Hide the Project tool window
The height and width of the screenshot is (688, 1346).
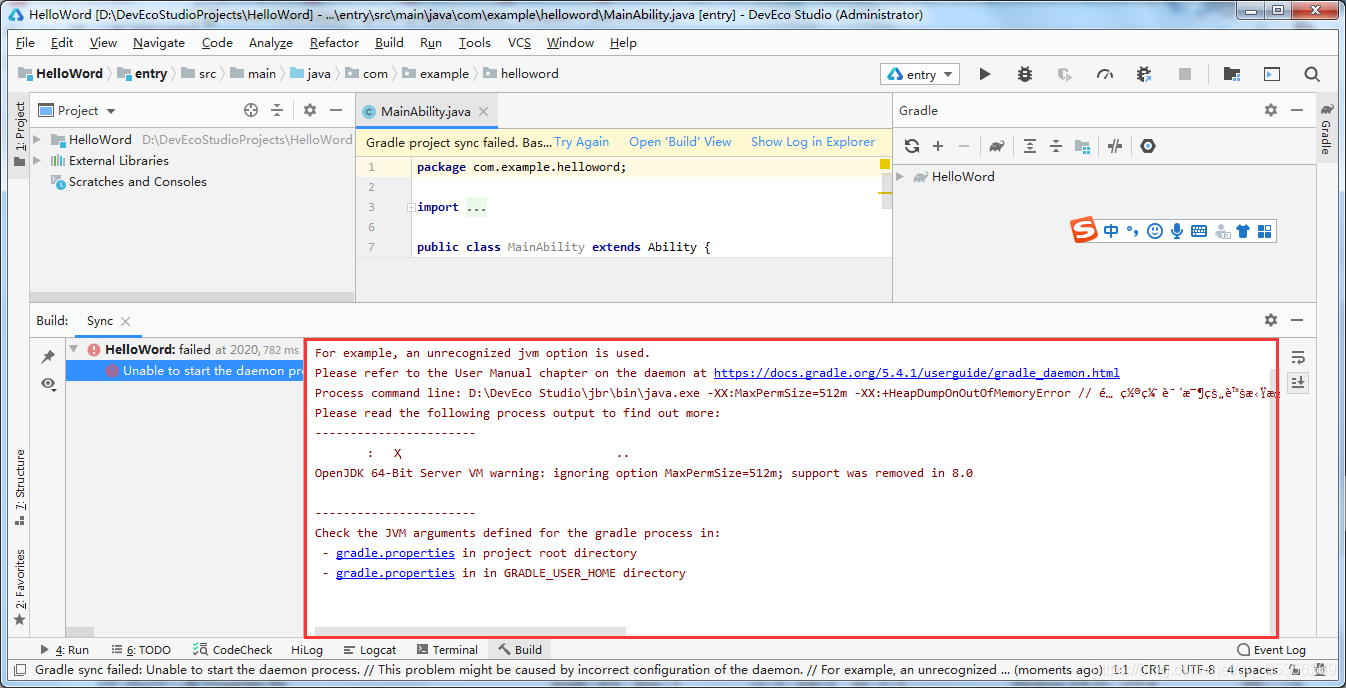[x=336, y=110]
